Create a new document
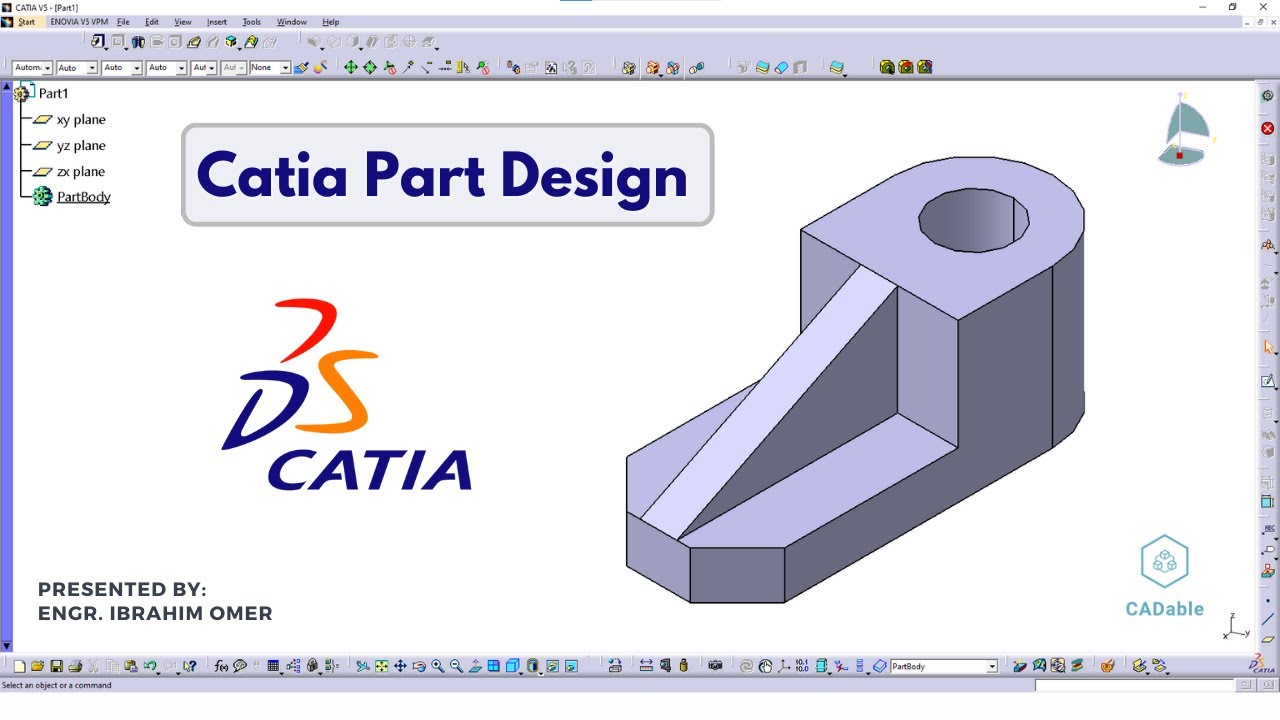 pyautogui.click(x=18, y=666)
